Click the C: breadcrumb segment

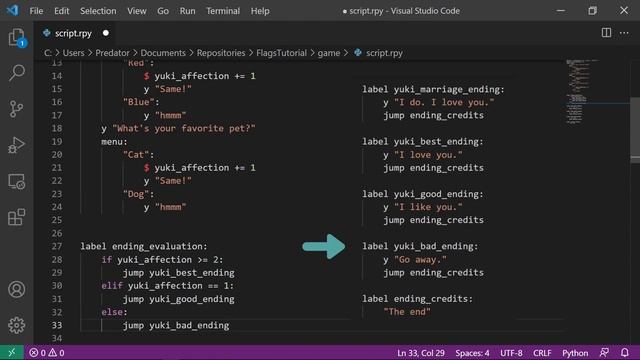(48, 53)
